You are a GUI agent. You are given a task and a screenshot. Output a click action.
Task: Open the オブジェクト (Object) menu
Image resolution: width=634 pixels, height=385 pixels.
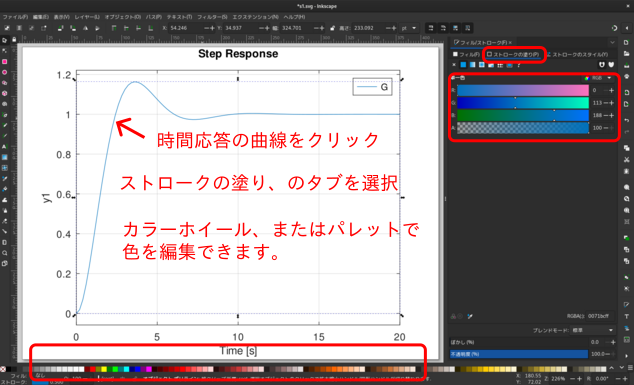pos(123,17)
